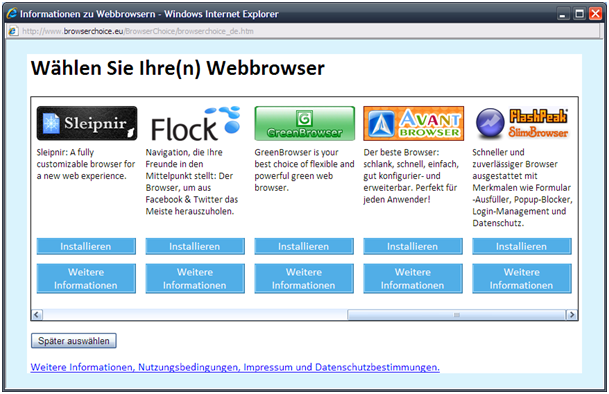Click the horizontal scrollbar thumb

coord(456,315)
